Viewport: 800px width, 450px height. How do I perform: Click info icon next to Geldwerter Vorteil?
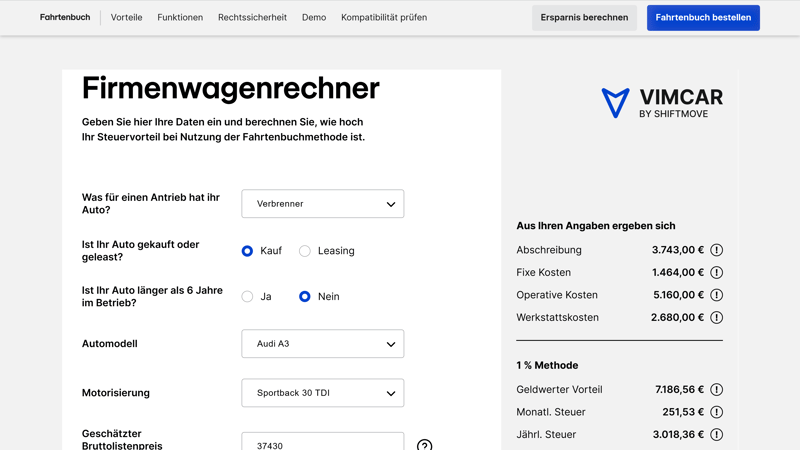(x=716, y=390)
